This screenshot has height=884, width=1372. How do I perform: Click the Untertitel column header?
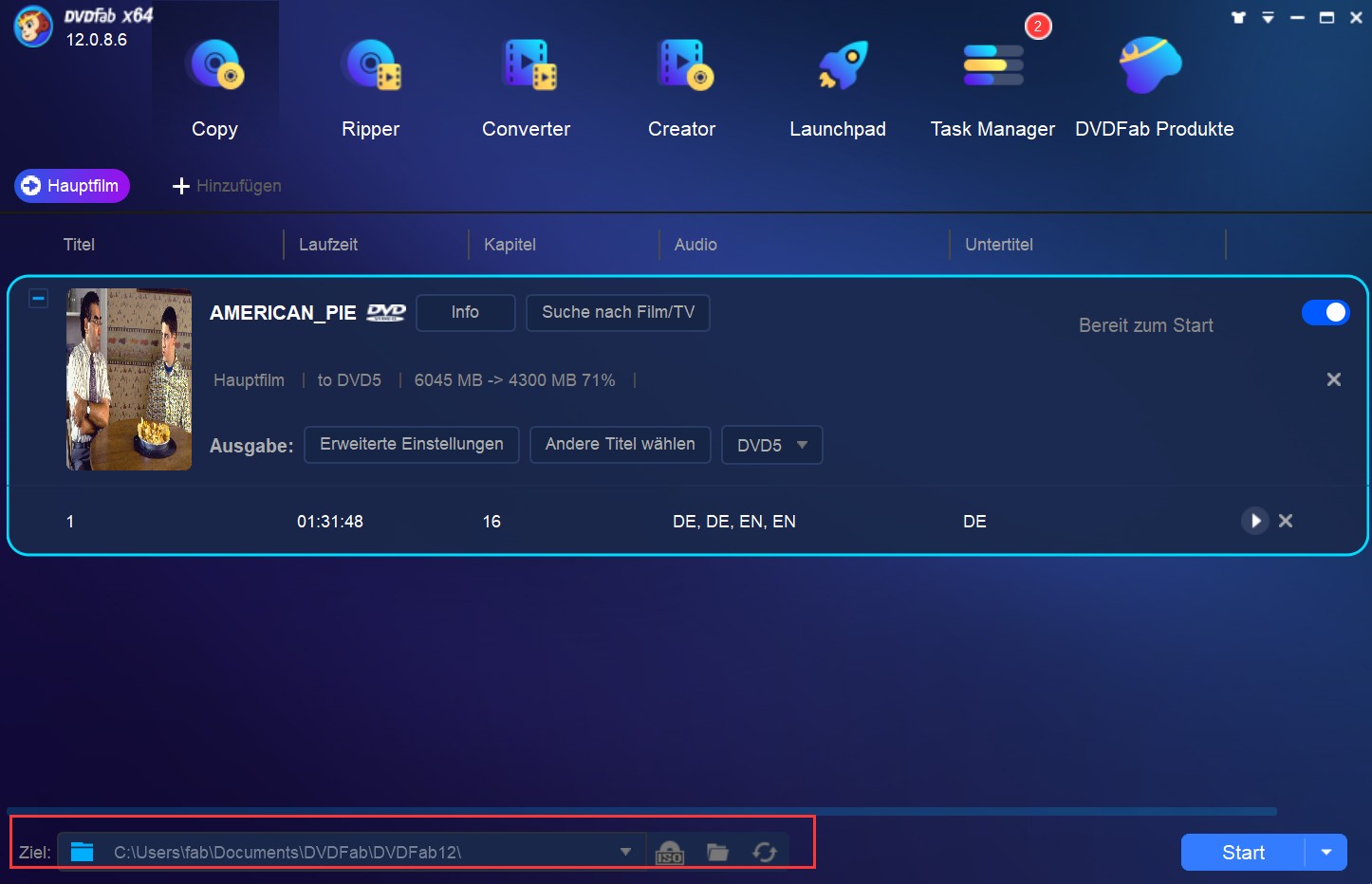click(999, 245)
